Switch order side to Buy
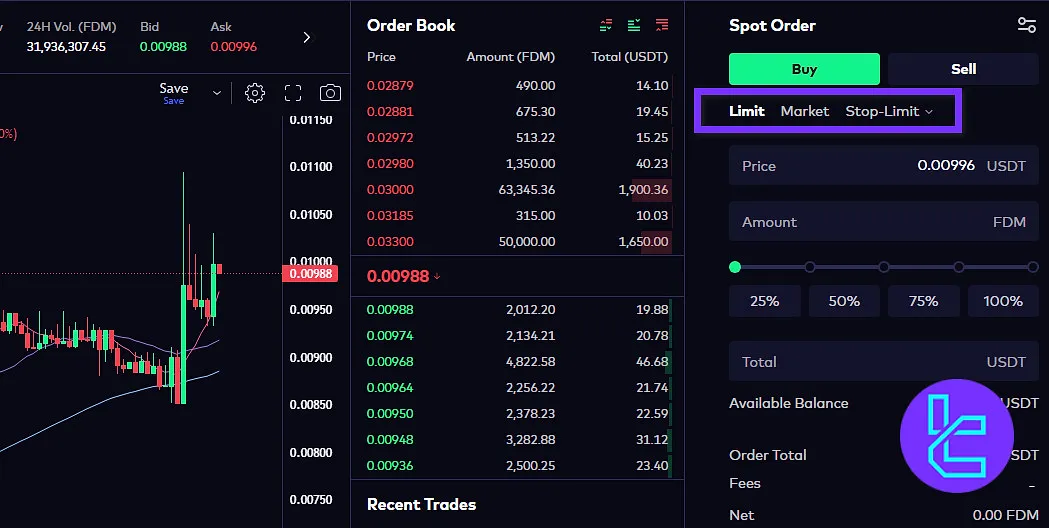1049x528 pixels. [804, 69]
